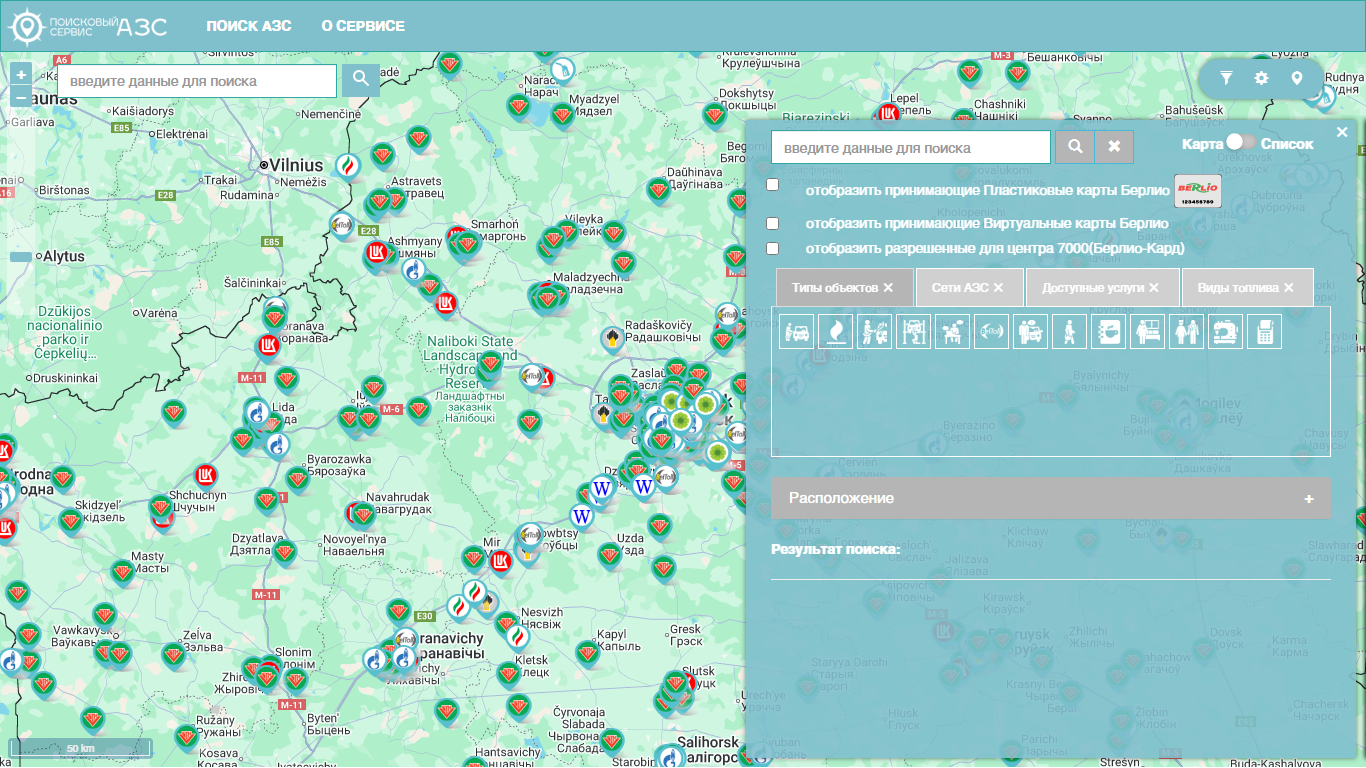Click the green marker near Dzyatlava
1366x768 pixels.
point(285,552)
